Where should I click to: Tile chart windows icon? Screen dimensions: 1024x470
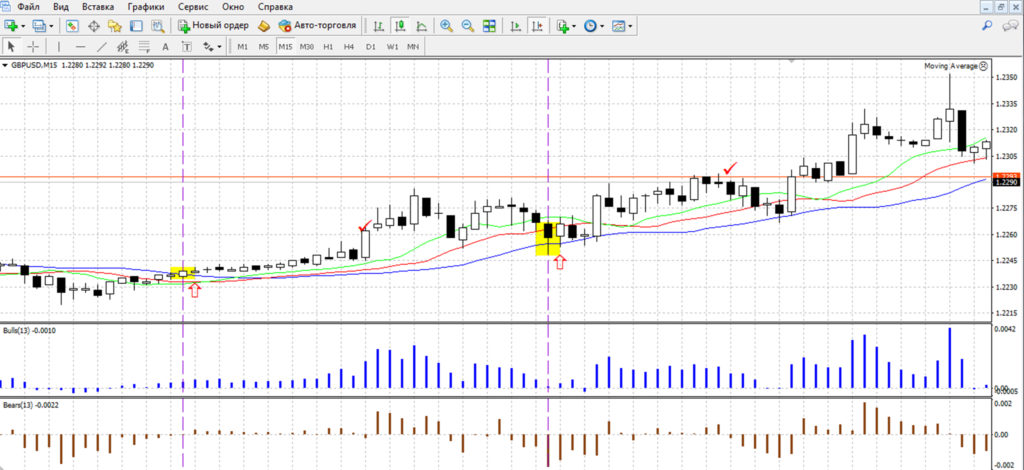pos(489,26)
